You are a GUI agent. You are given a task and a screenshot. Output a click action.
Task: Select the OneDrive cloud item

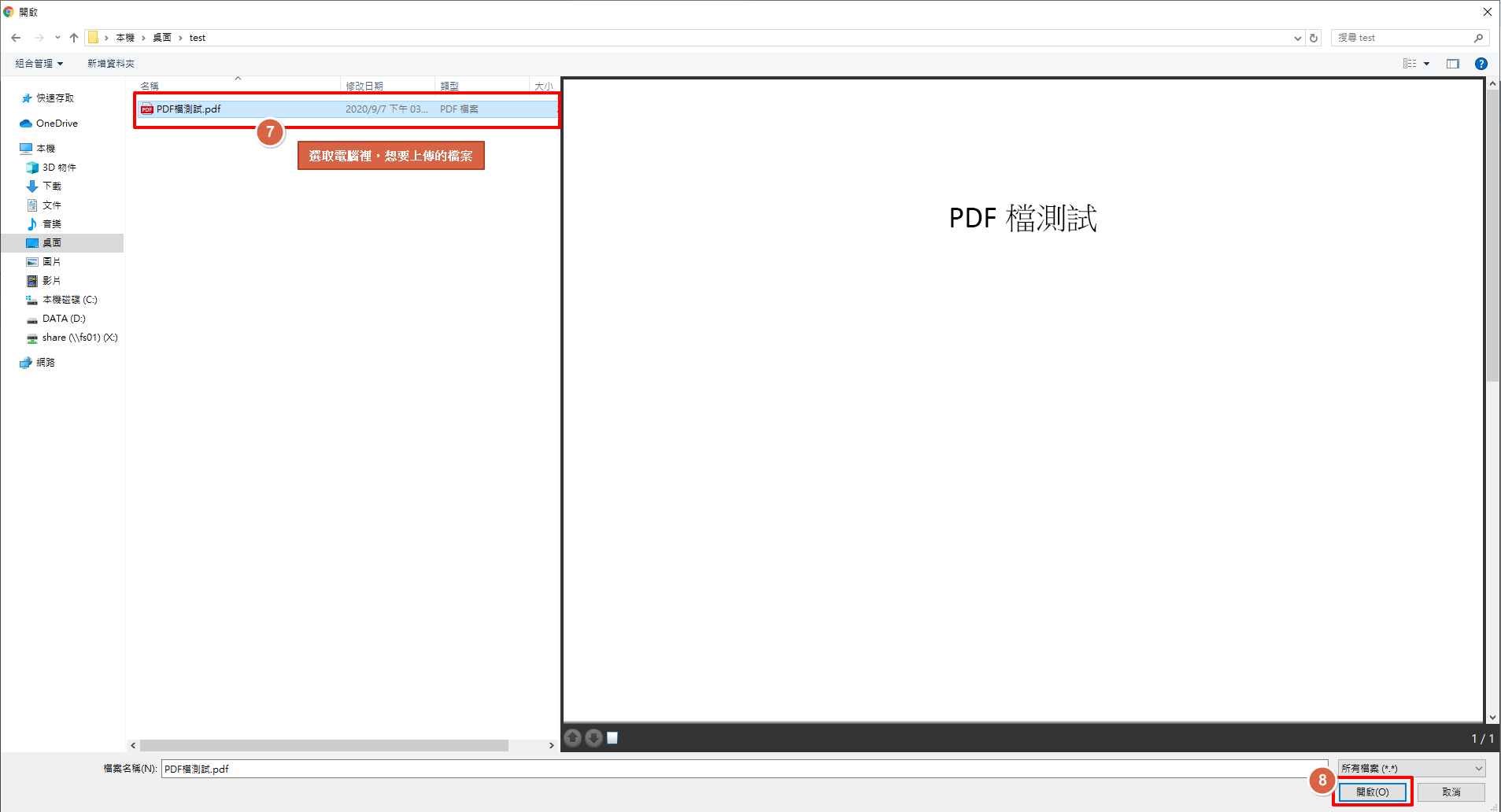(x=56, y=124)
